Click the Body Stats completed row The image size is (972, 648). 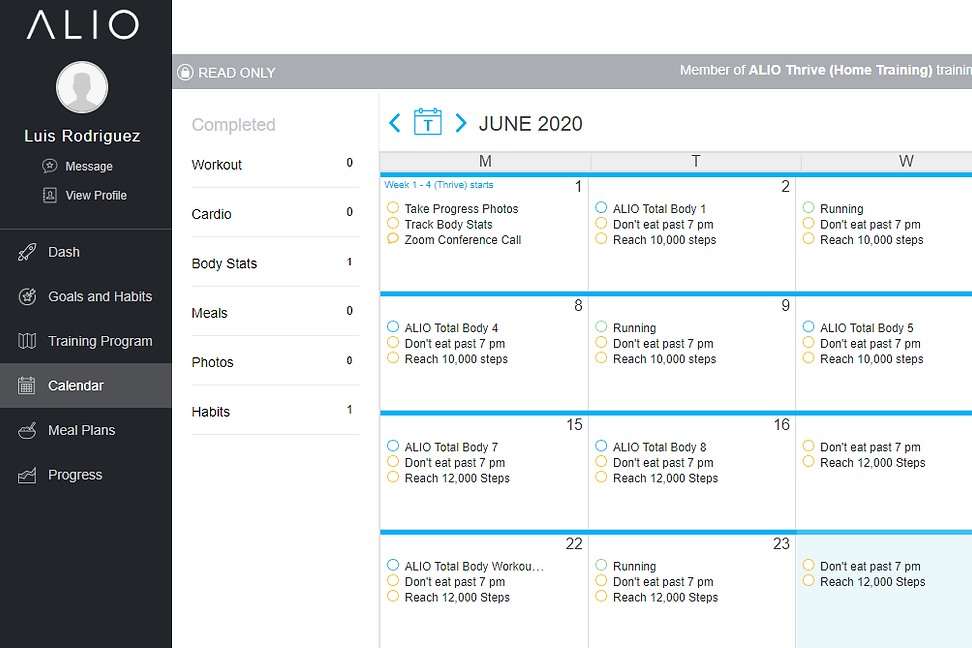point(275,263)
